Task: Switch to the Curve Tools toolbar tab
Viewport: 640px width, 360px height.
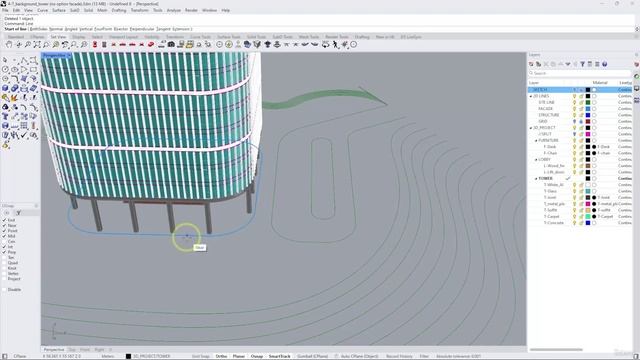Action: 200,37
